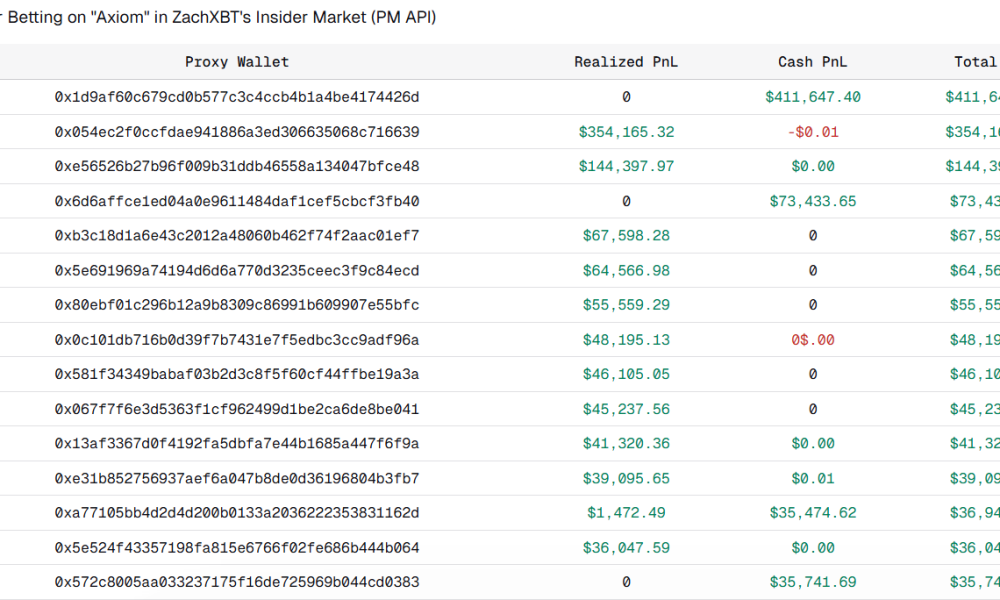This screenshot has height=600, width=1000.
Task: Sort by the Realized PnL column header
Action: click(x=626, y=61)
